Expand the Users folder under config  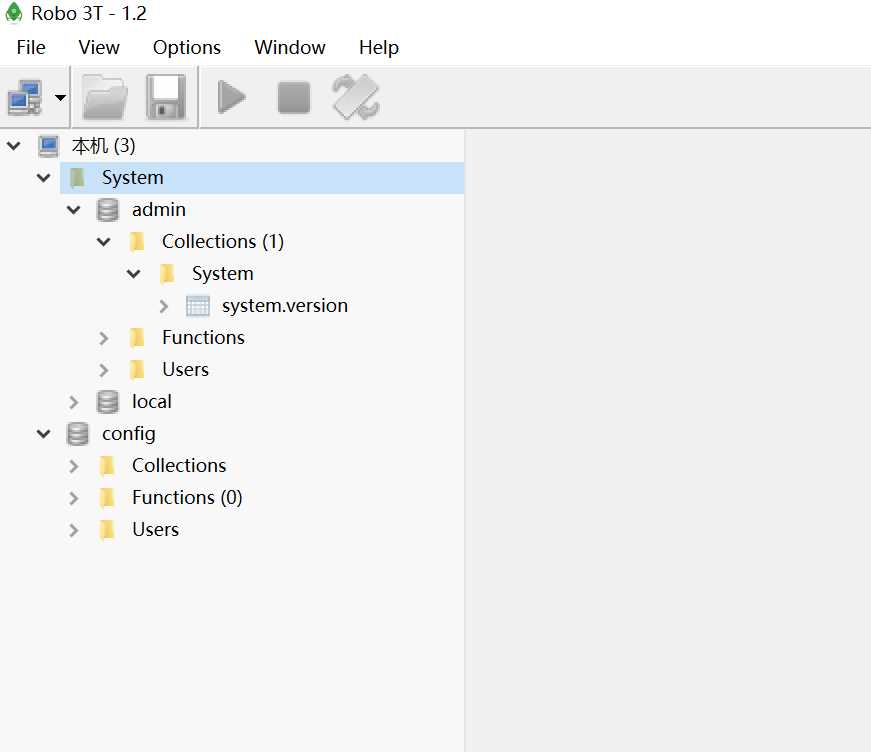pyautogui.click(x=73, y=530)
